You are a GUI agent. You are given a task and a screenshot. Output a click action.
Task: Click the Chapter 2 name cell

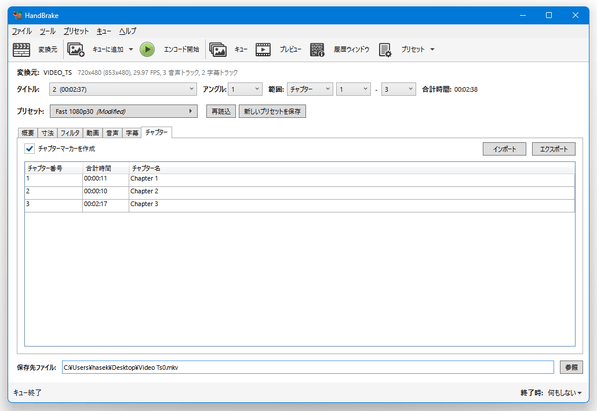click(352, 192)
